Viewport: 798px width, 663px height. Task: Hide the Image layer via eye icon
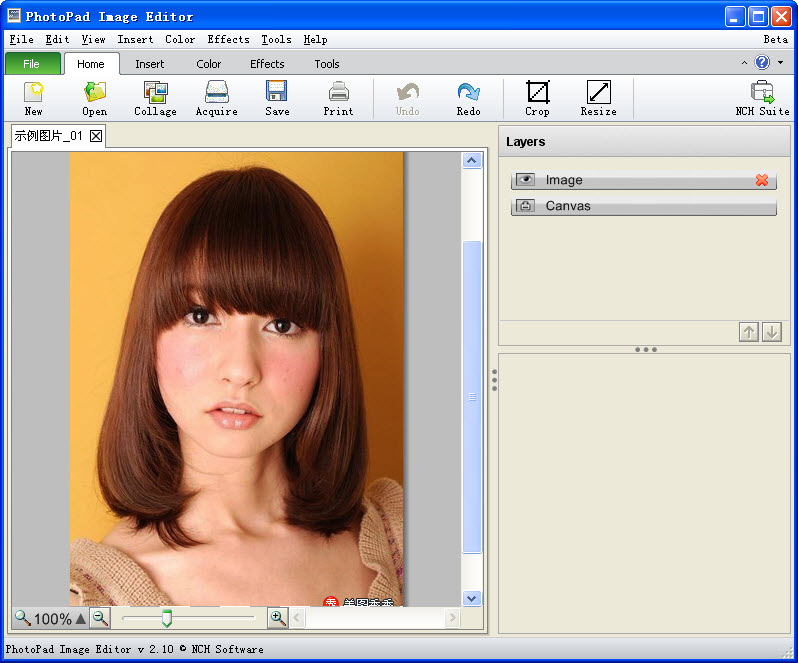(x=525, y=180)
